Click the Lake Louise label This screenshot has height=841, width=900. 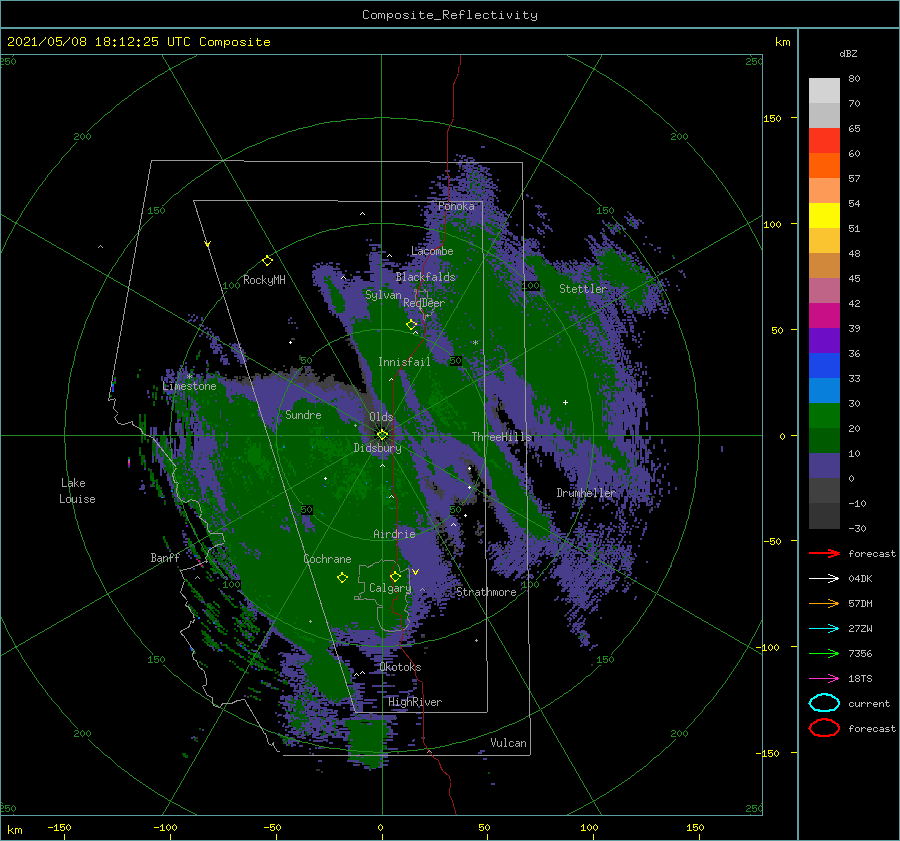click(x=77, y=491)
